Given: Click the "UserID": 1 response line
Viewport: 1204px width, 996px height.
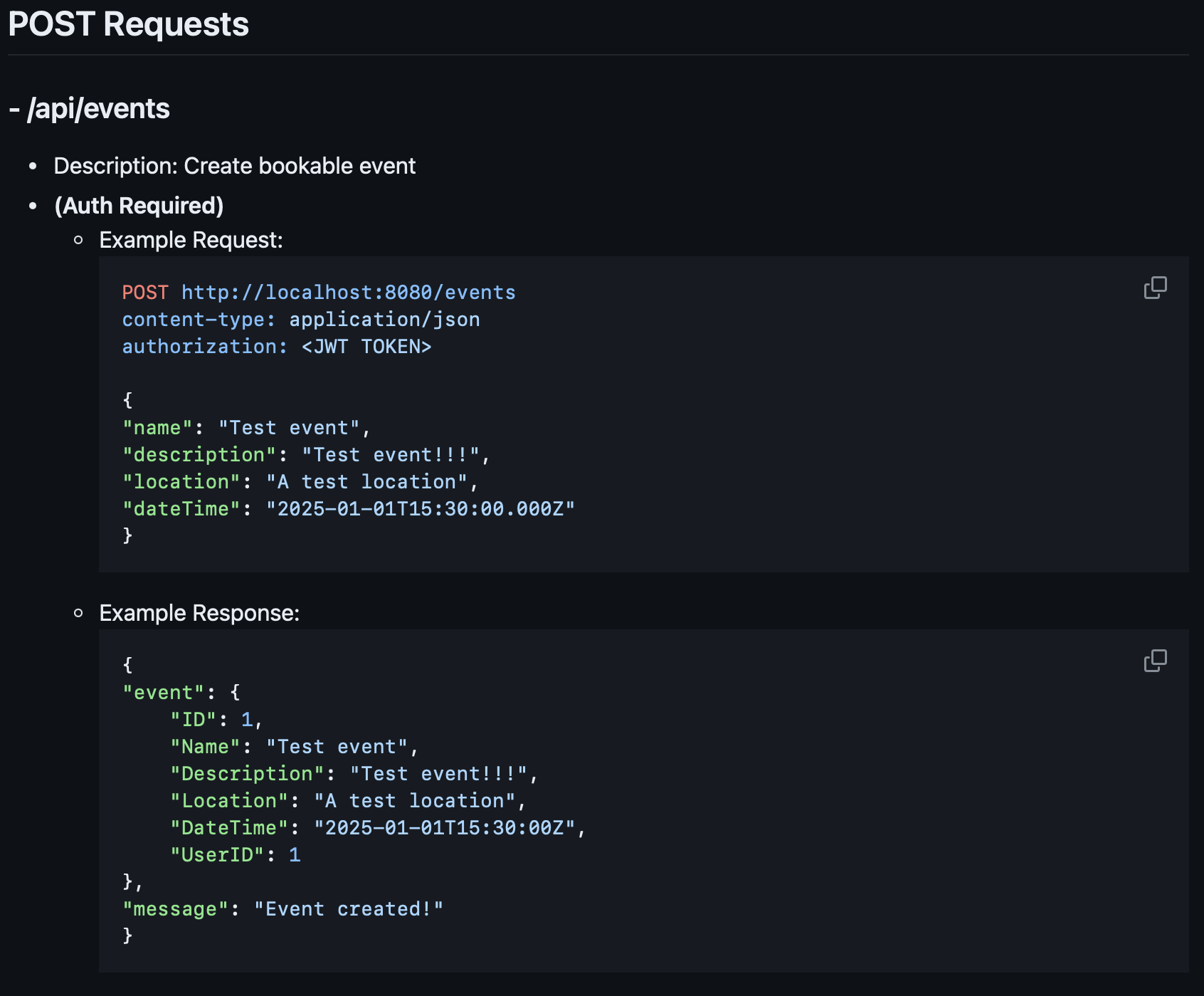Looking at the screenshot, I should pos(236,855).
